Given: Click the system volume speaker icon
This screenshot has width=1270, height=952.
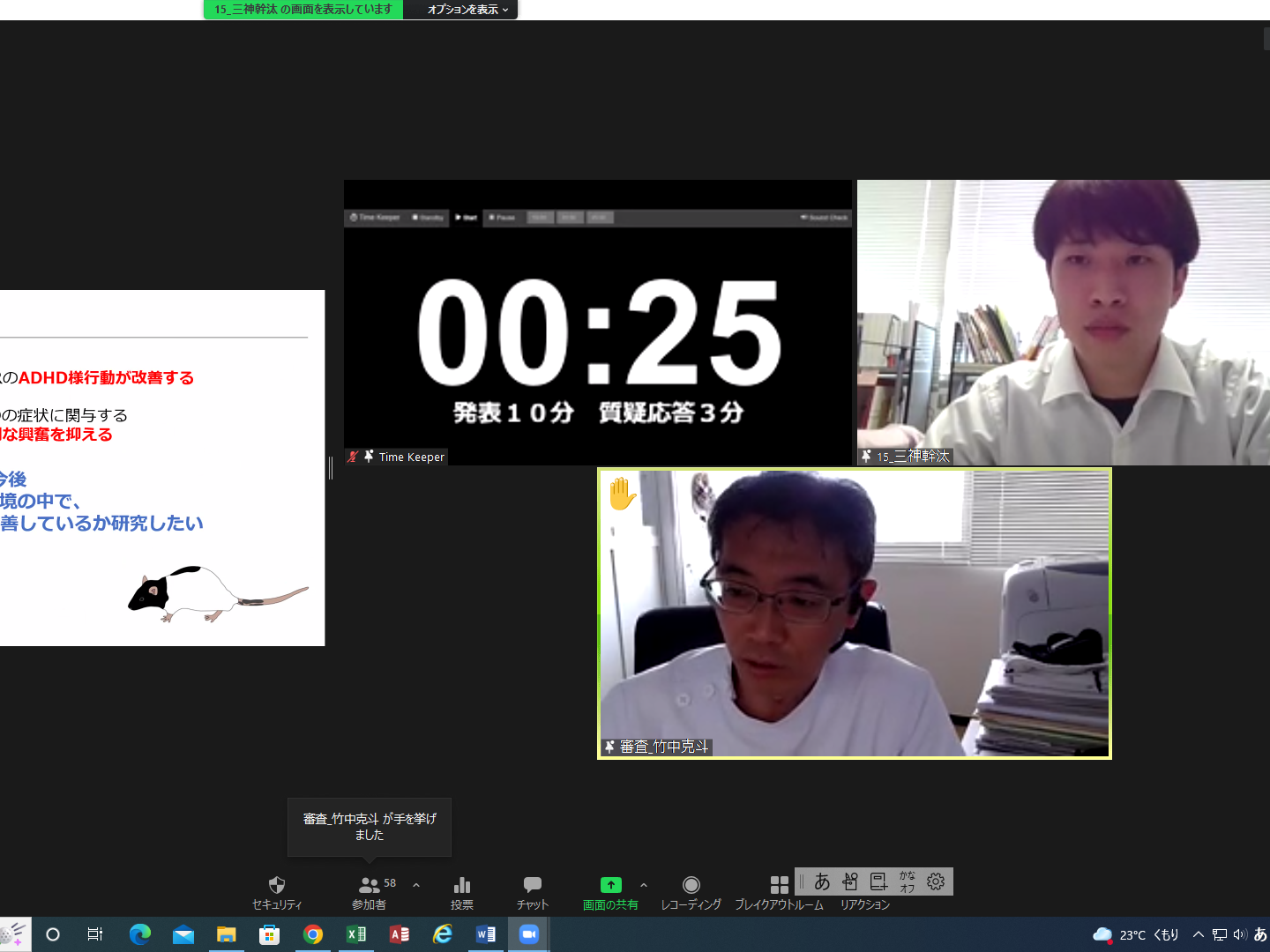Looking at the screenshot, I should [x=1240, y=934].
